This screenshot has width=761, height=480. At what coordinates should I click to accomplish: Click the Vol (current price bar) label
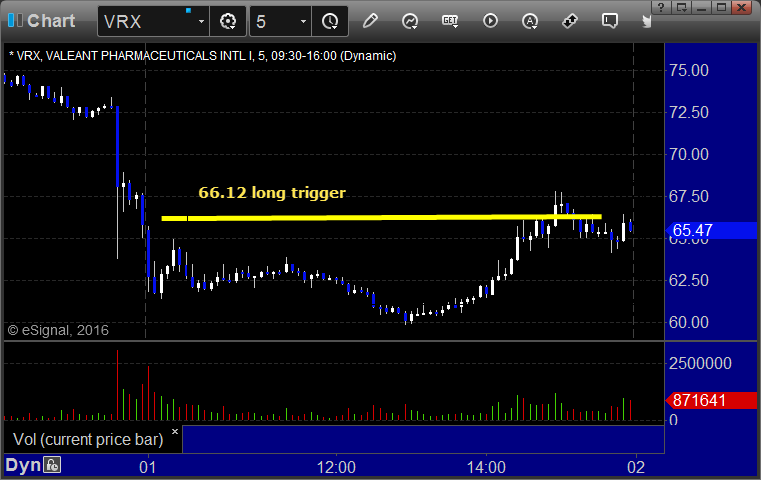88,439
